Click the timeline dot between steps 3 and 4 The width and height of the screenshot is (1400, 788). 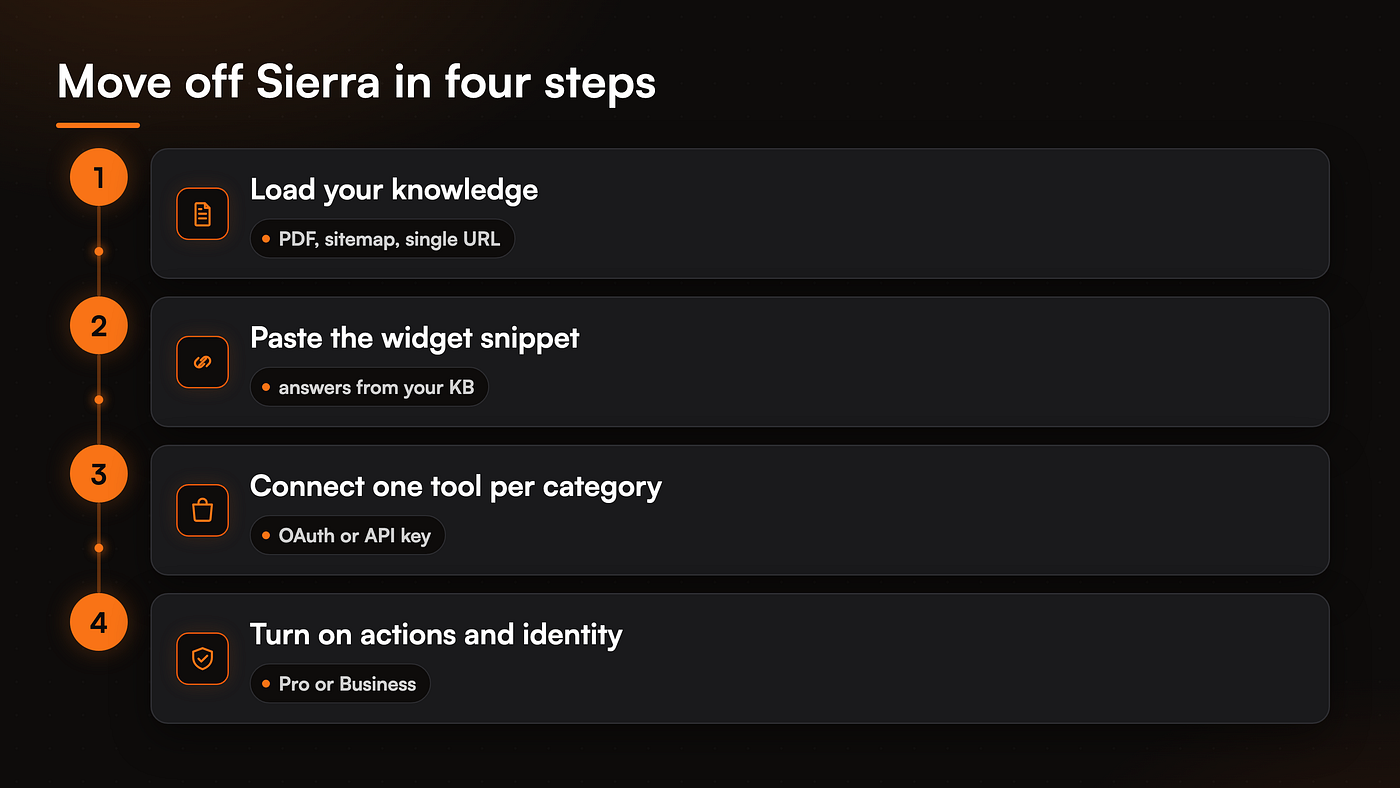point(99,548)
